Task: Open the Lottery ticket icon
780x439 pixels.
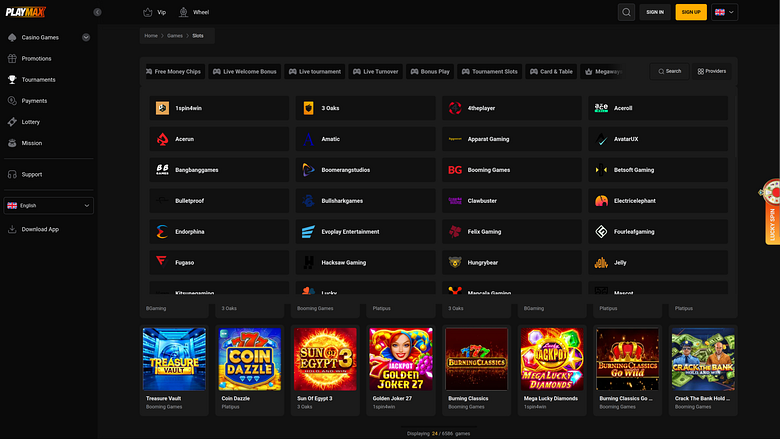Action: tap(12, 122)
